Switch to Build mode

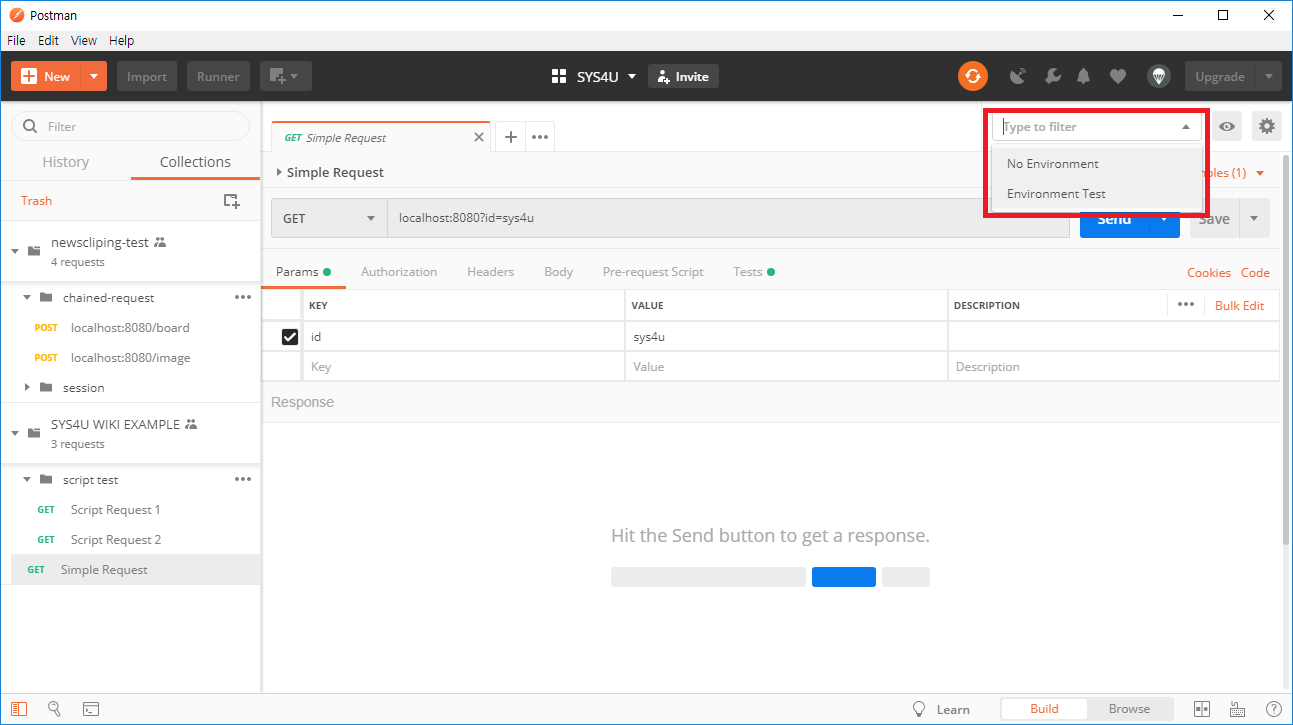1044,709
